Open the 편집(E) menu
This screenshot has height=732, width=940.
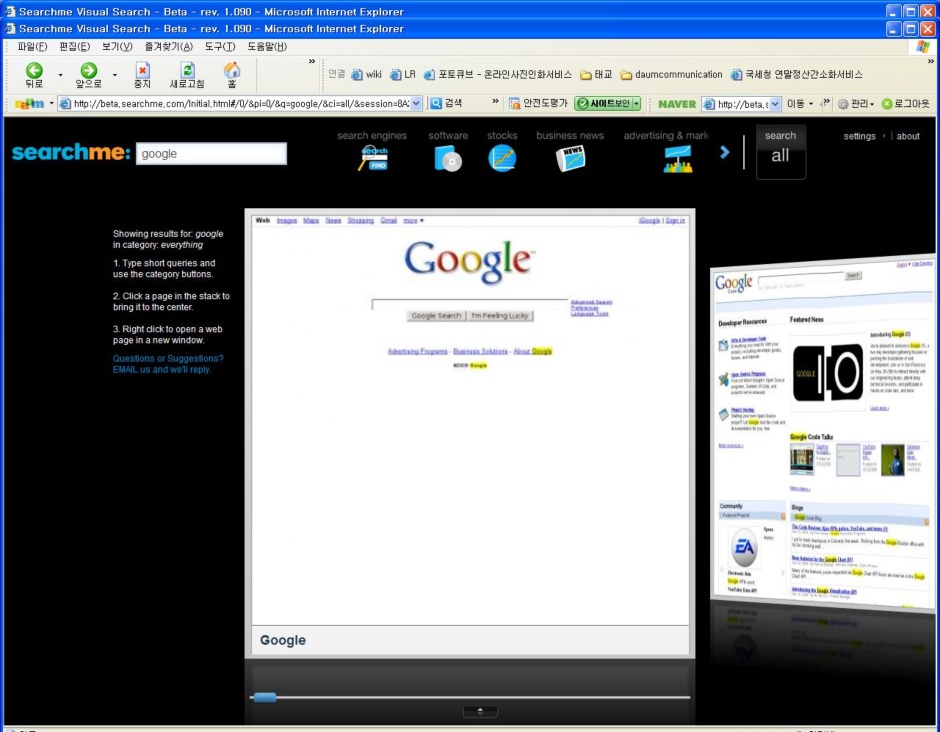pyautogui.click(x=74, y=46)
